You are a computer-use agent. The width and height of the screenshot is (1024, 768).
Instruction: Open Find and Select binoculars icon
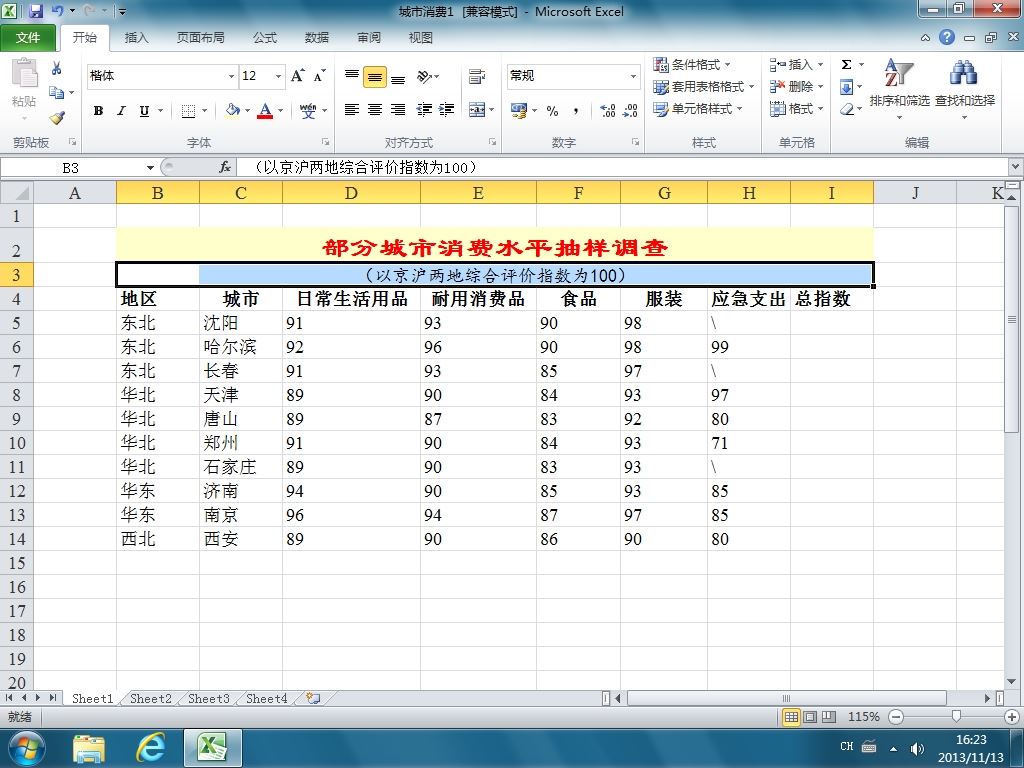coord(964,73)
